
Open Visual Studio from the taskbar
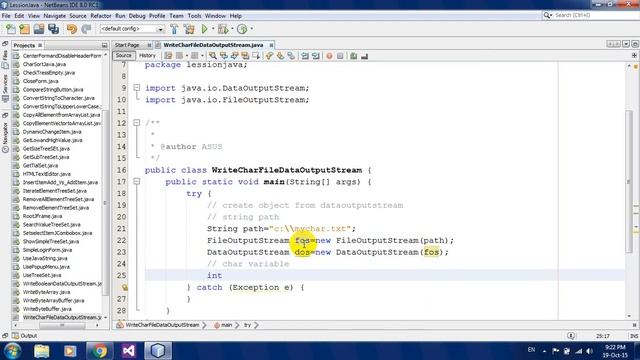coord(129,351)
